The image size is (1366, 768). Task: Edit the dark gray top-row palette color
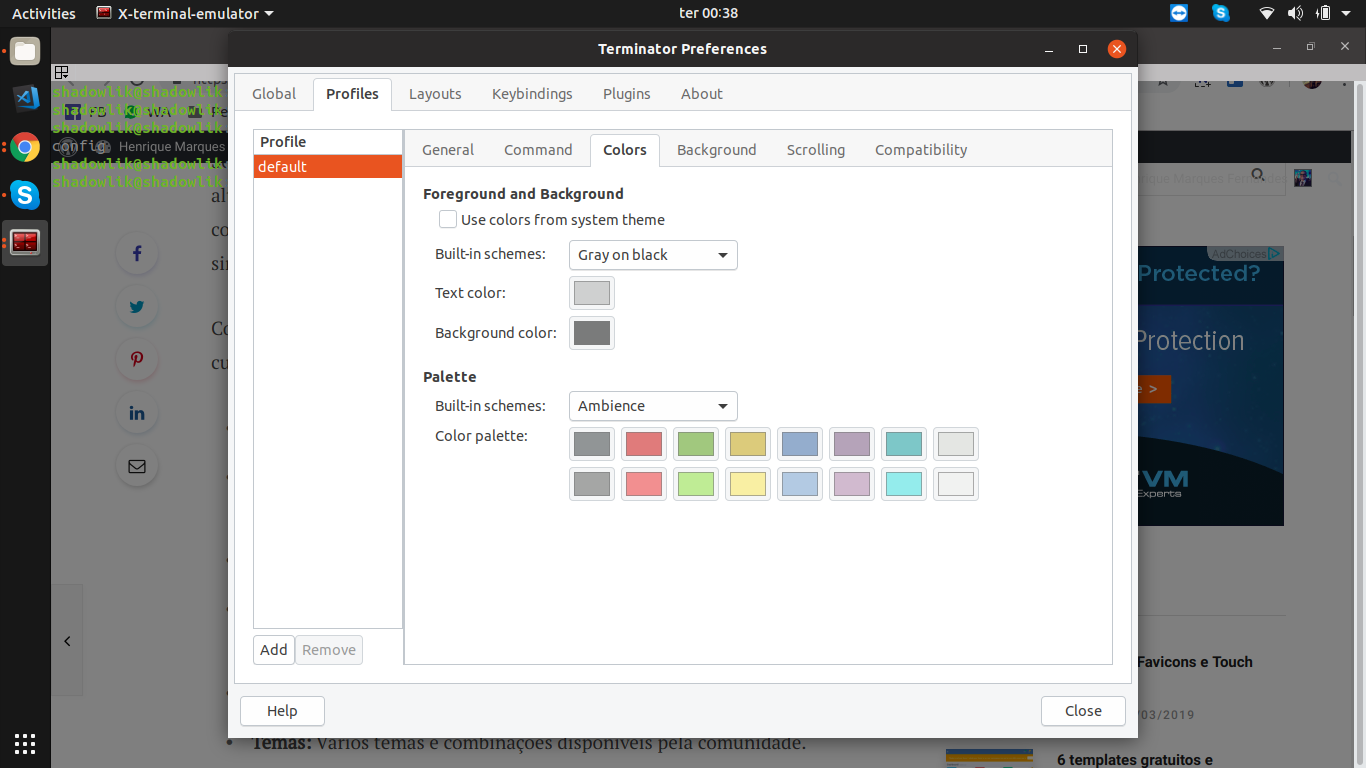tap(592, 444)
